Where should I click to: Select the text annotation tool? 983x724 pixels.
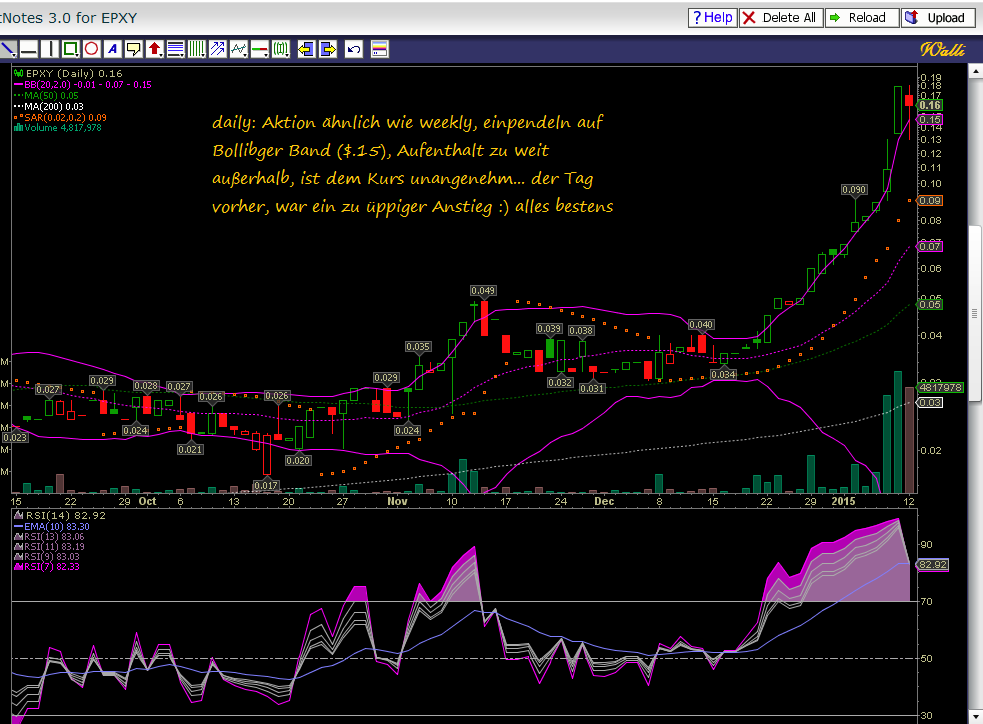[x=112, y=48]
